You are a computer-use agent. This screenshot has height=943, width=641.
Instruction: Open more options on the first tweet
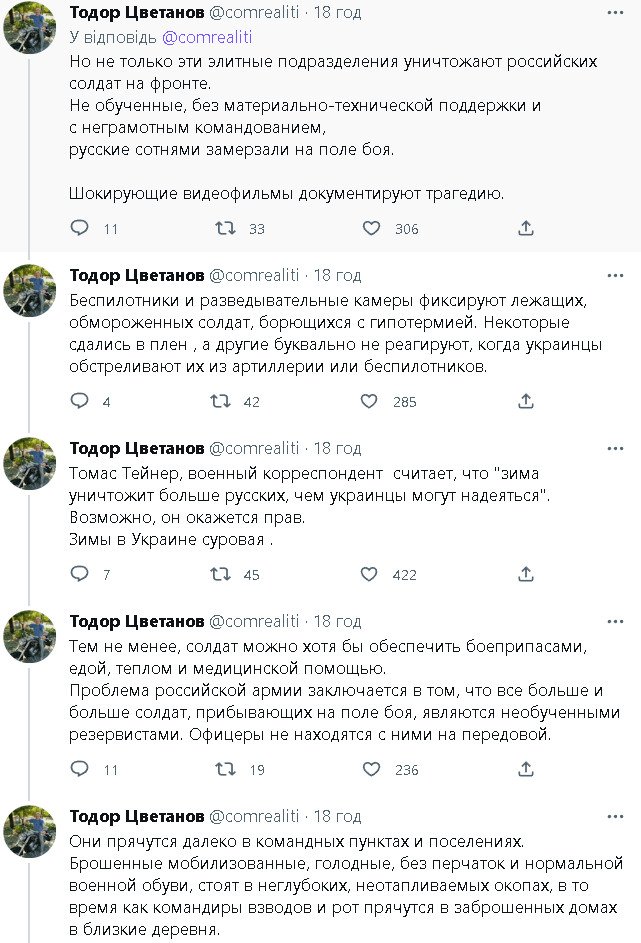[618, 12]
